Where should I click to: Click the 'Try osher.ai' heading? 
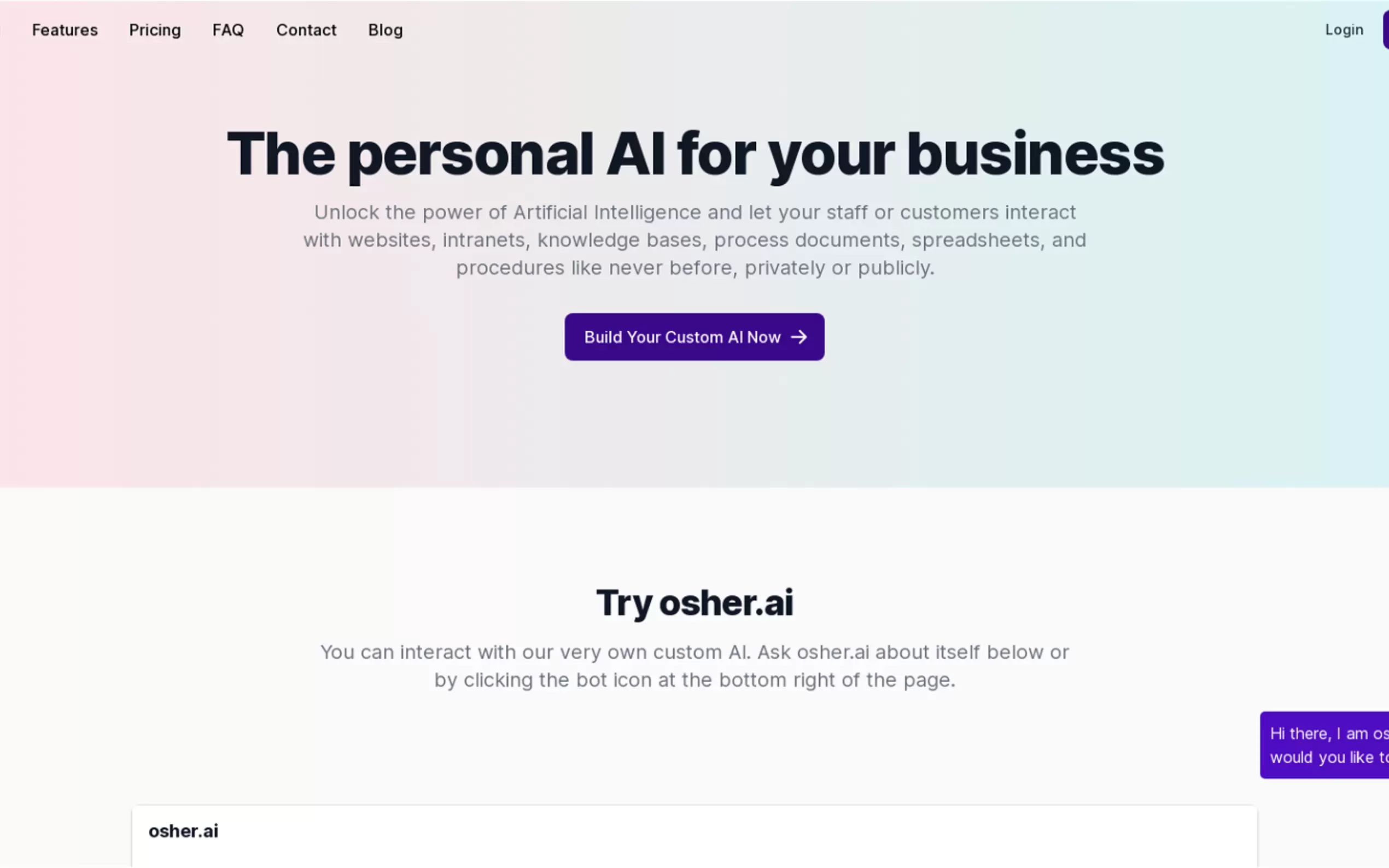(695, 603)
